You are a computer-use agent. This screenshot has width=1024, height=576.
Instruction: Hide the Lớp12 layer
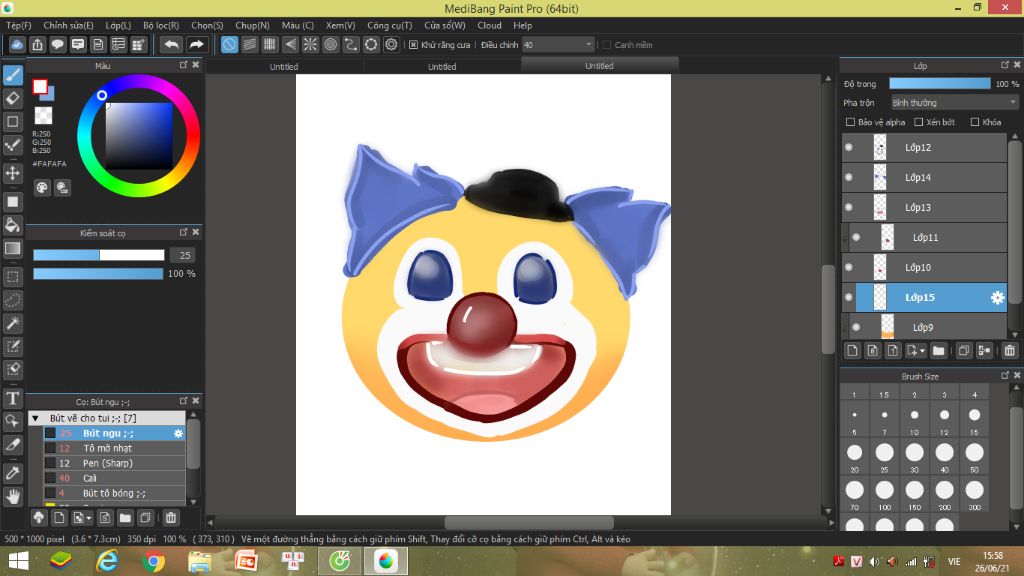point(849,148)
